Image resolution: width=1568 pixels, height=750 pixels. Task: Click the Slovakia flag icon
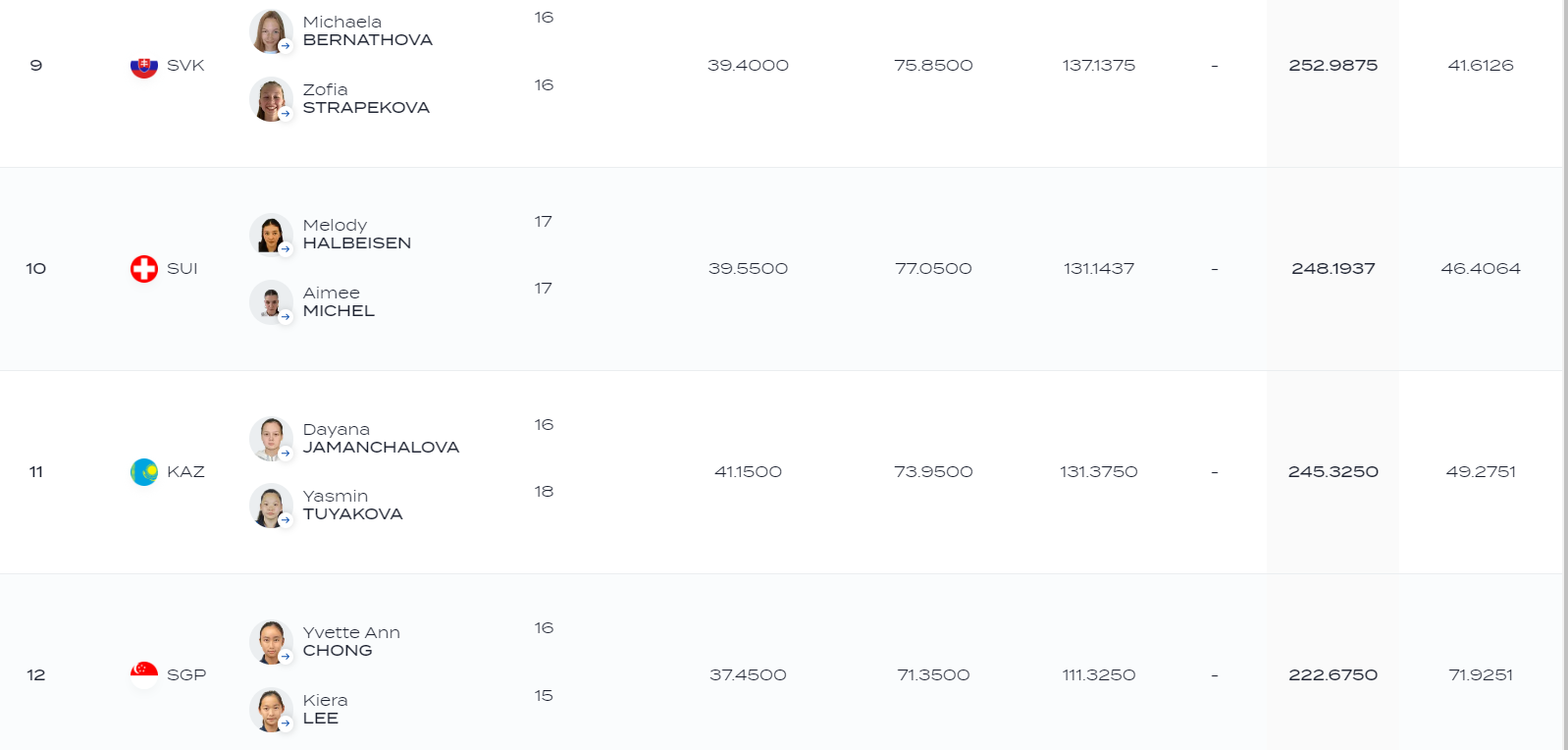tap(144, 65)
